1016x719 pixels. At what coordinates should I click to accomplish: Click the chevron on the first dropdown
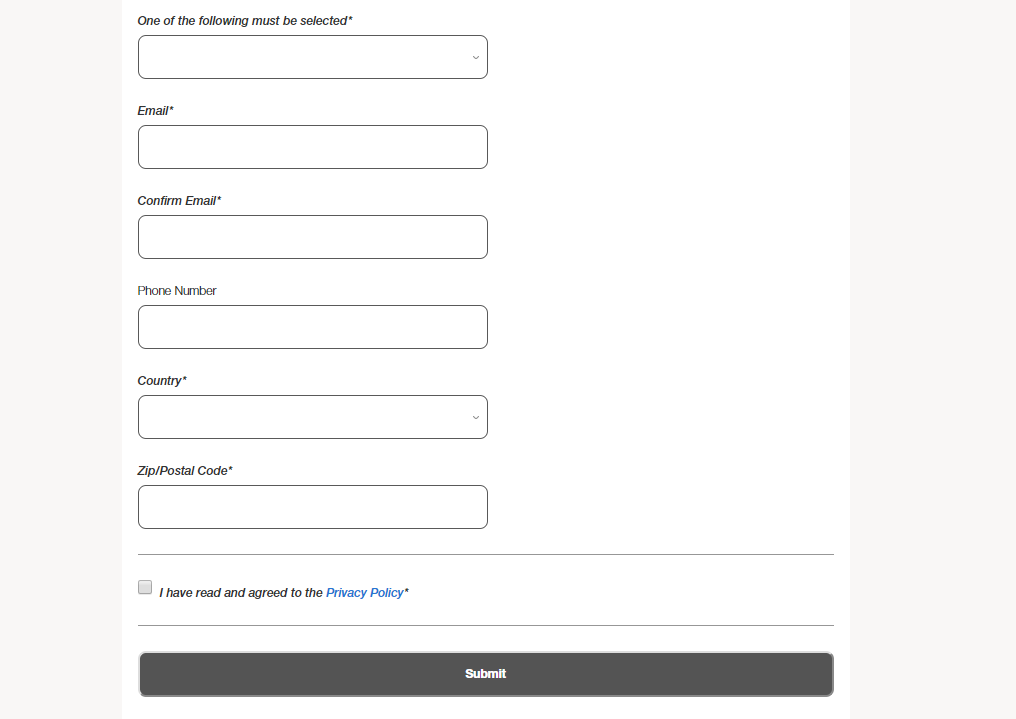pyautogui.click(x=475, y=57)
